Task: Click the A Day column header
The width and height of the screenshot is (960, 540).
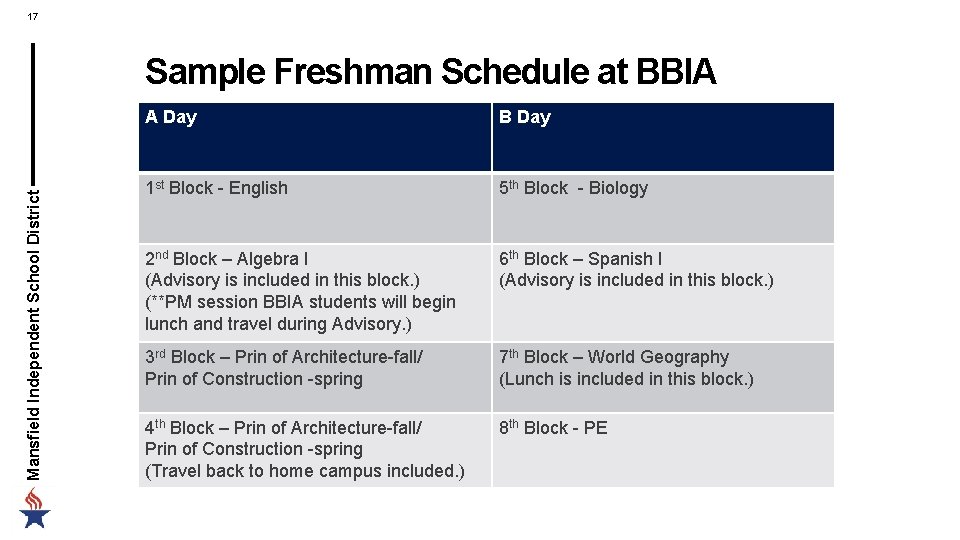Action: point(171,117)
